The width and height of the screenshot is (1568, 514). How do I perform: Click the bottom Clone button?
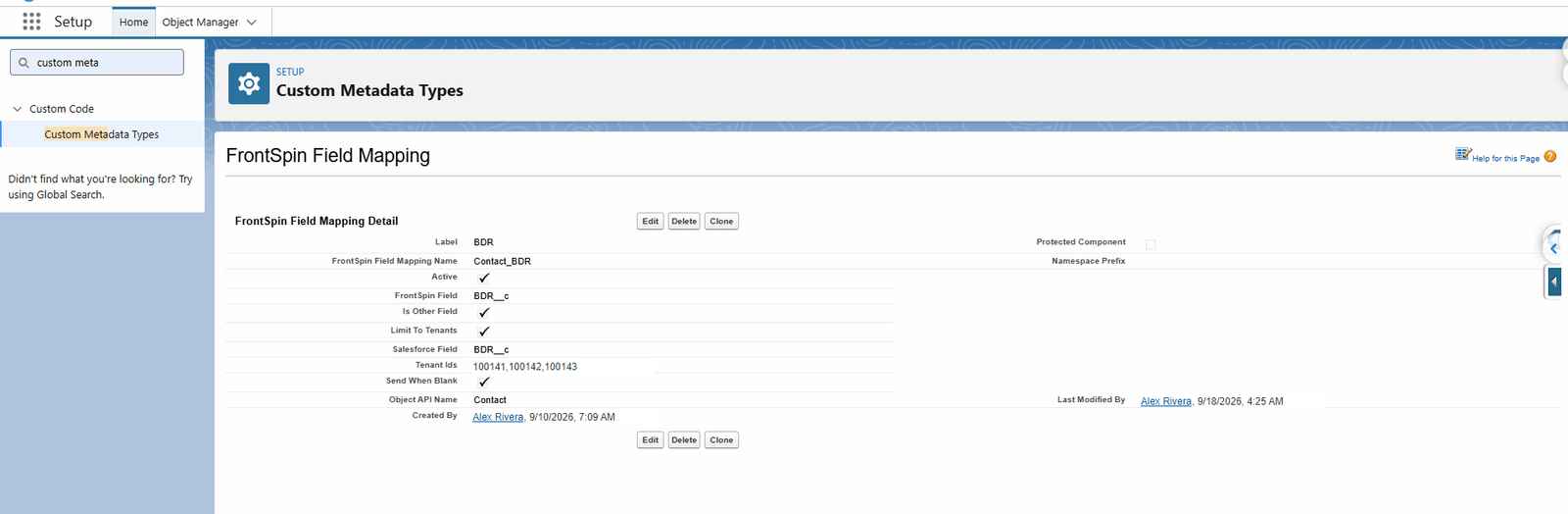(721, 440)
